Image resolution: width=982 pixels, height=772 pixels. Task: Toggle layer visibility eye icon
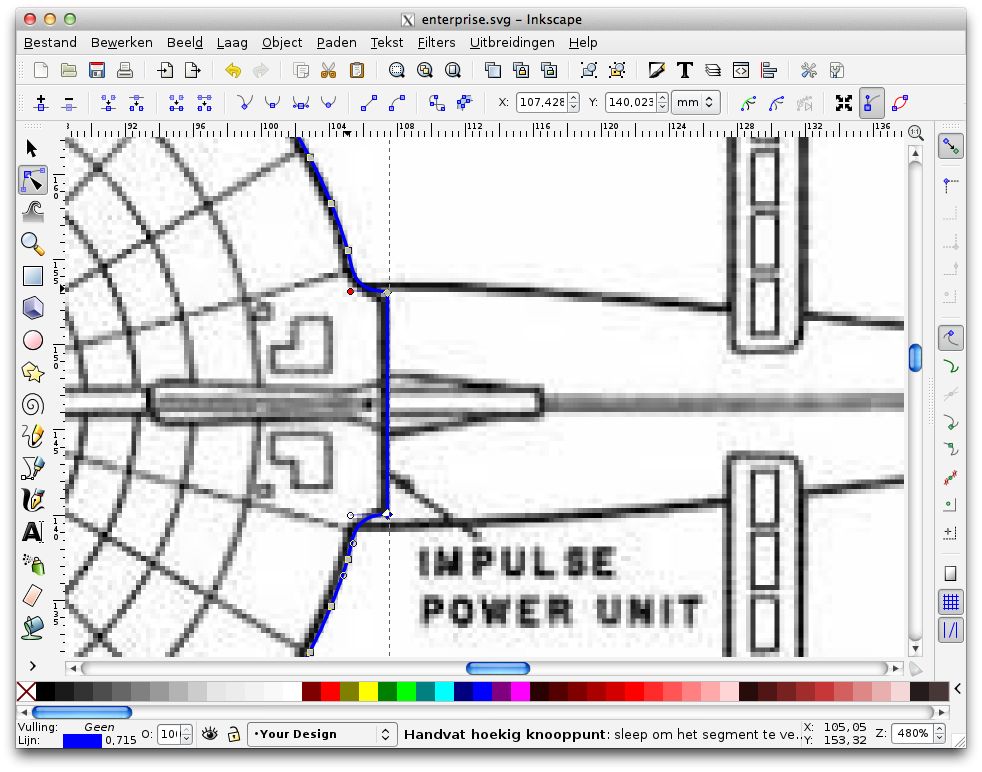[210, 733]
